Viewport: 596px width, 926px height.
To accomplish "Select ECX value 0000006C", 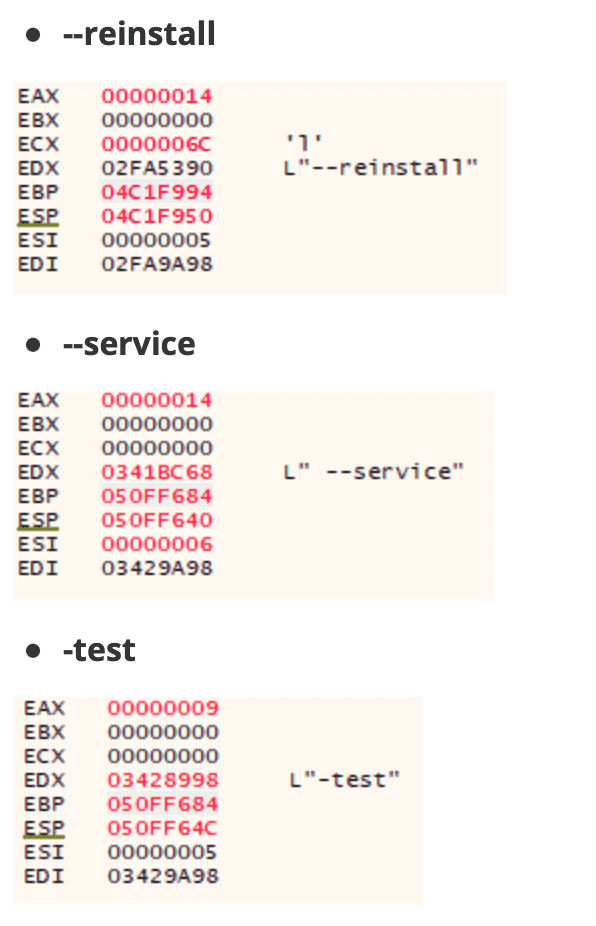I will tap(157, 144).
